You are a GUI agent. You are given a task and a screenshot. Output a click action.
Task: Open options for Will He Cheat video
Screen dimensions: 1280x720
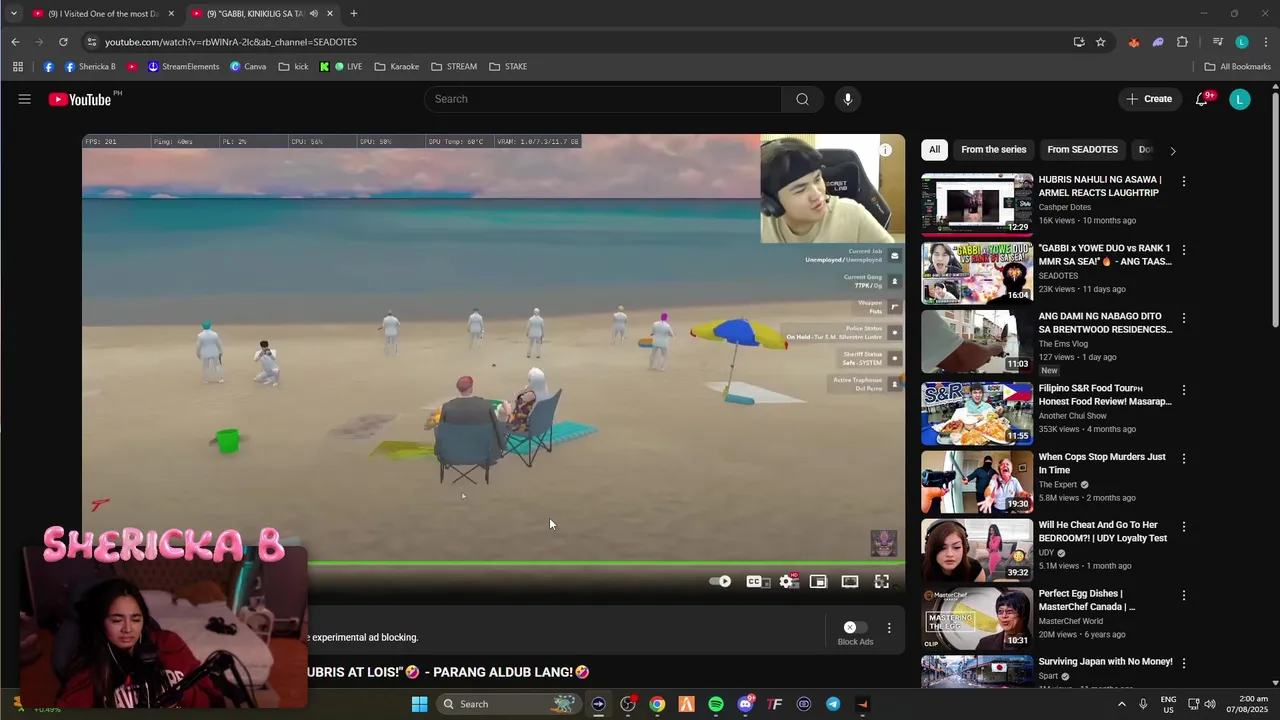coord(1184,526)
